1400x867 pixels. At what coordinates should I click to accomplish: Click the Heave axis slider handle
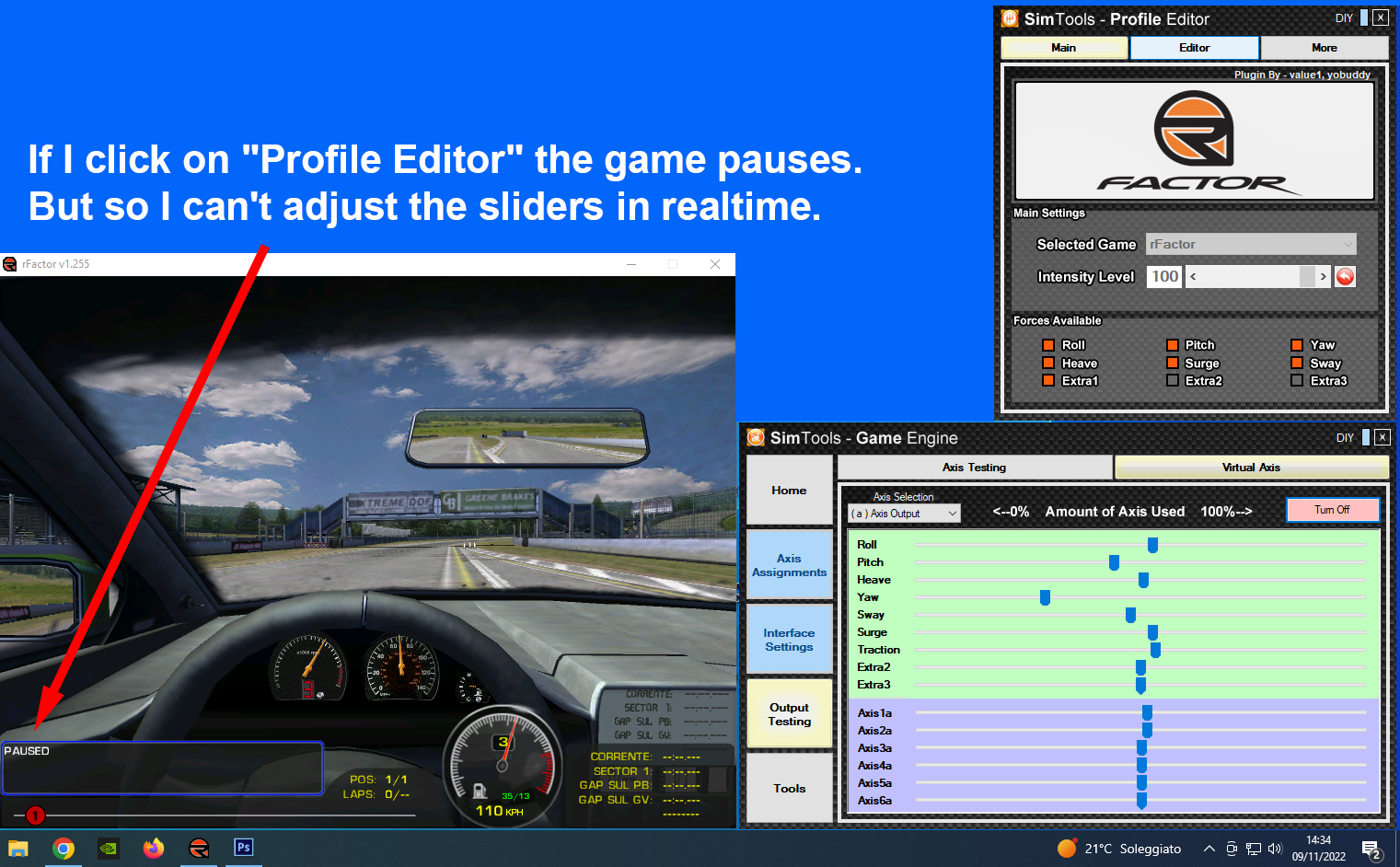1143,580
